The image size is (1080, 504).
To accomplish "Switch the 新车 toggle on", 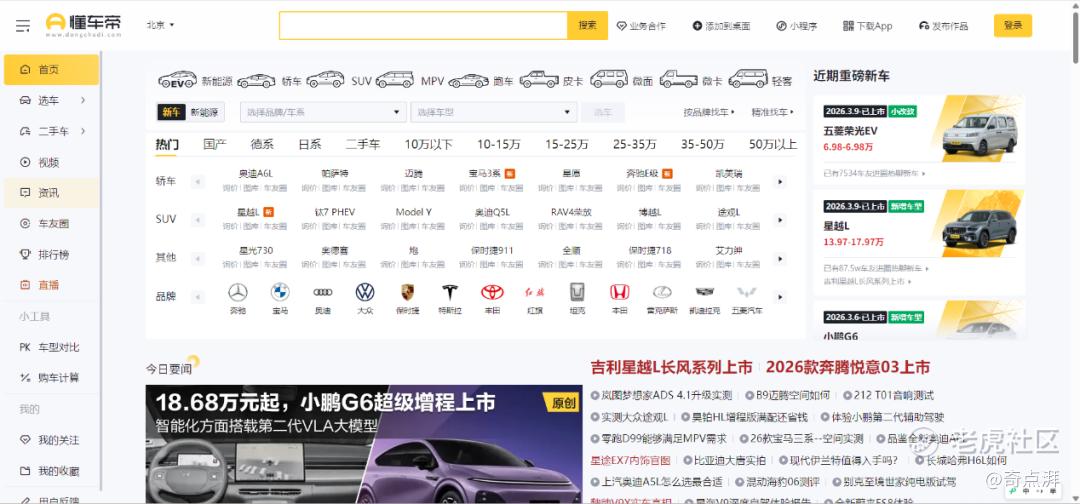I will 171,112.
